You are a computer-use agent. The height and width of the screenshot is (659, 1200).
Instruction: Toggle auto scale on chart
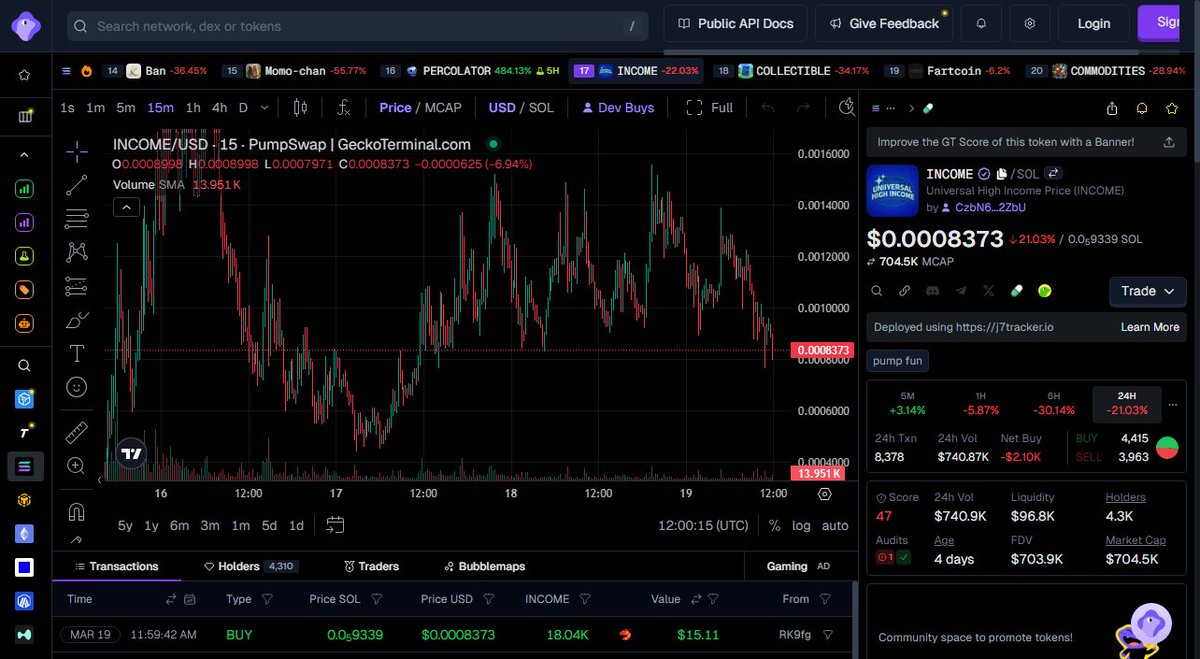point(835,525)
